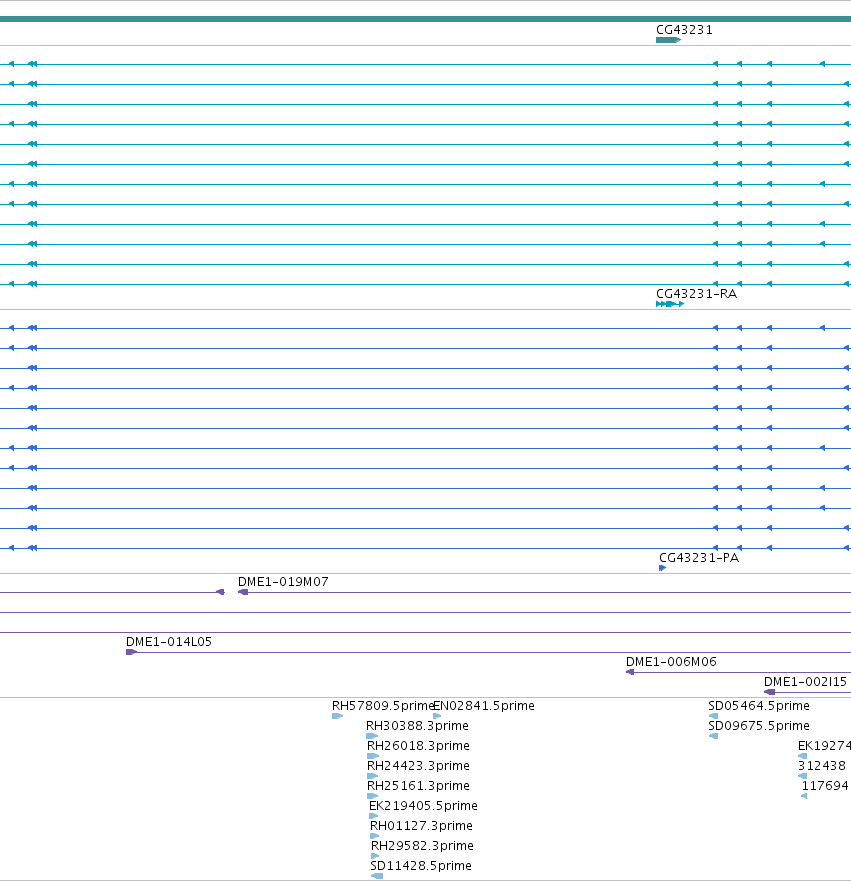The width and height of the screenshot is (851, 881).
Task: Click the RH29582.3prime EST label
Action: [x=422, y=846]
